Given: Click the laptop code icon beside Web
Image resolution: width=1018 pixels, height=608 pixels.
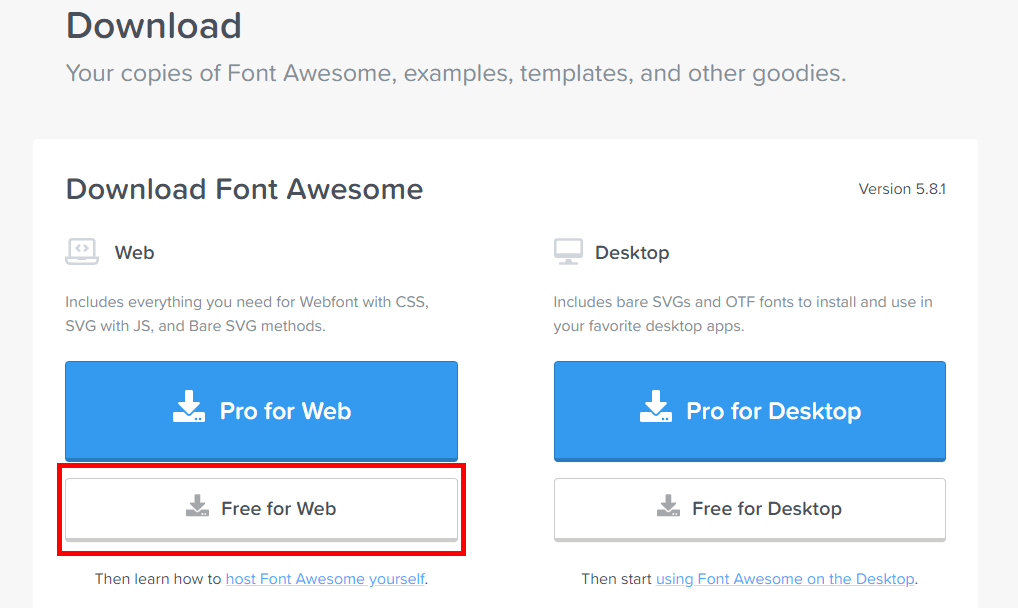Looking at the screenshot, I should (x=82, y=251).
